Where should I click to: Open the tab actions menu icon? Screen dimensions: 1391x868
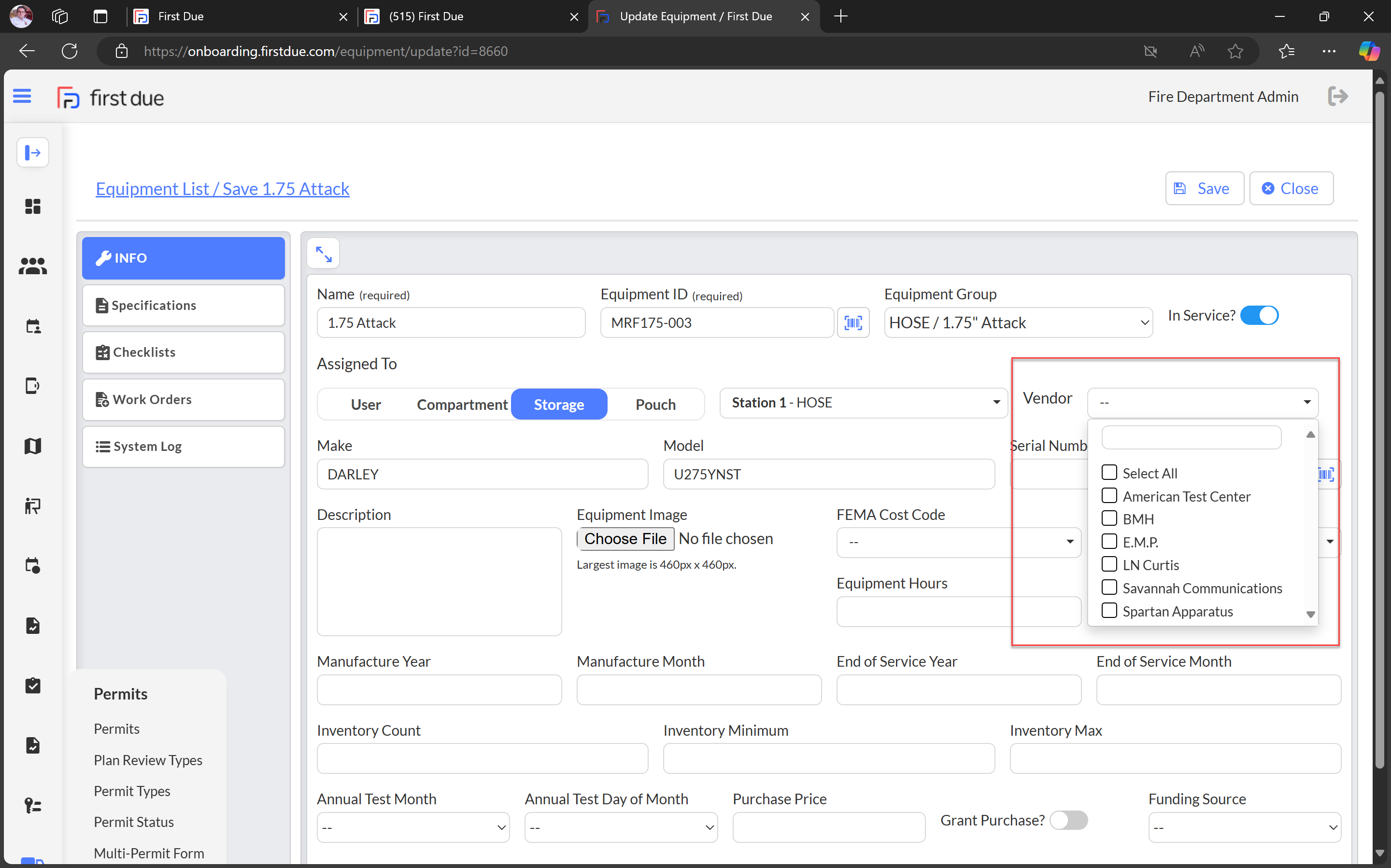pyautogui.click(x=100, y=16)
